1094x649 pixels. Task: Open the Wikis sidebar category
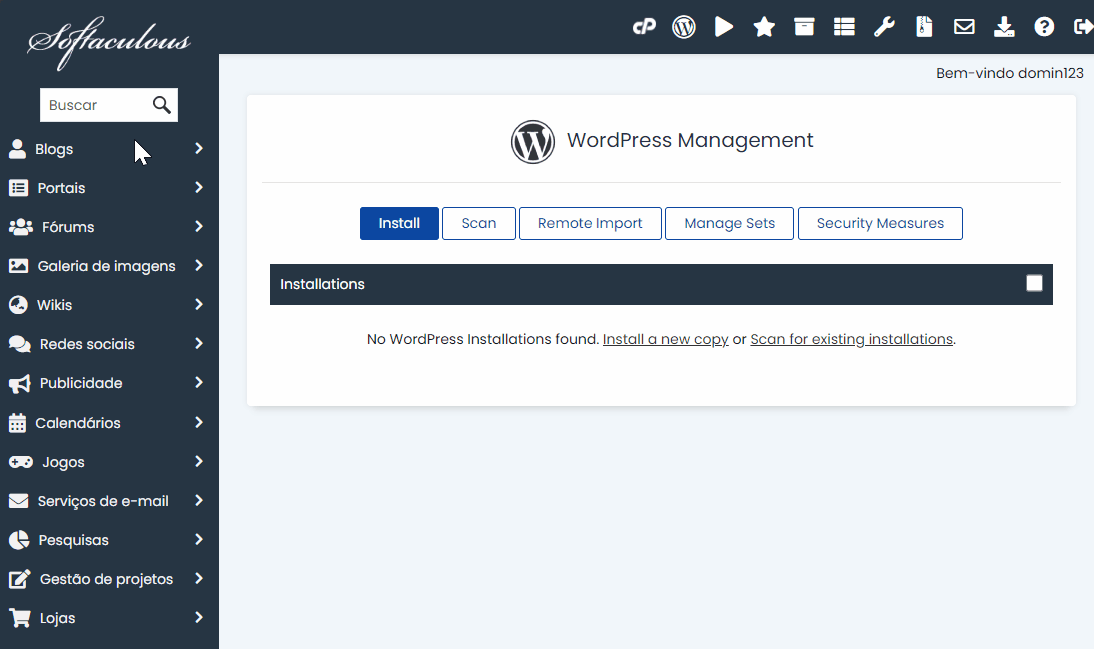(x=109, y=305)
